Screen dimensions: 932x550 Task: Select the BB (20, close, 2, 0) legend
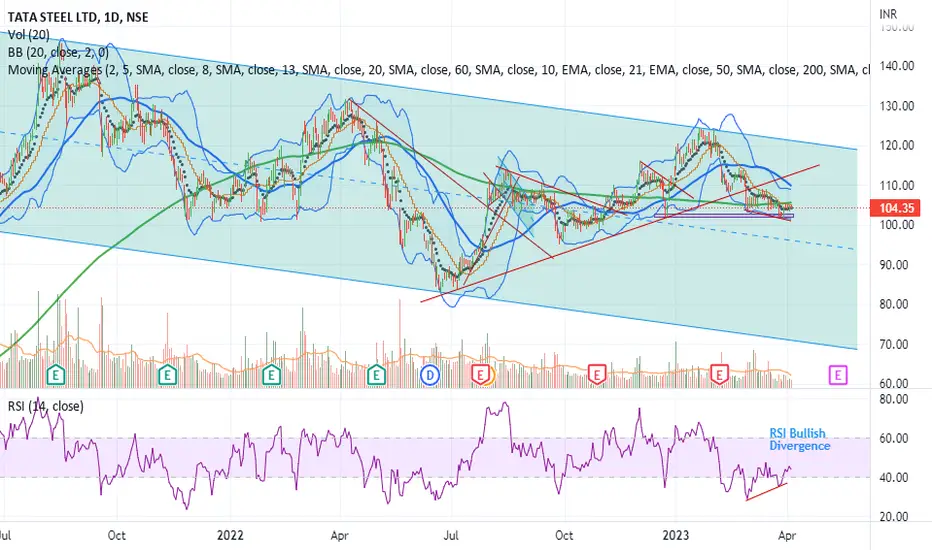pos(58,52)
